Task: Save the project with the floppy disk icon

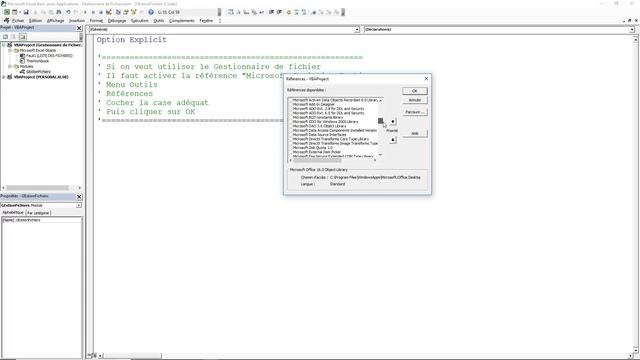Action: [x=26, y=12]
